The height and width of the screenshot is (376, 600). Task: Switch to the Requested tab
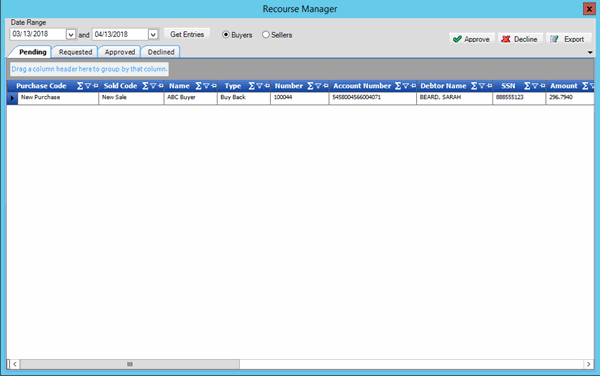point(75,52)
